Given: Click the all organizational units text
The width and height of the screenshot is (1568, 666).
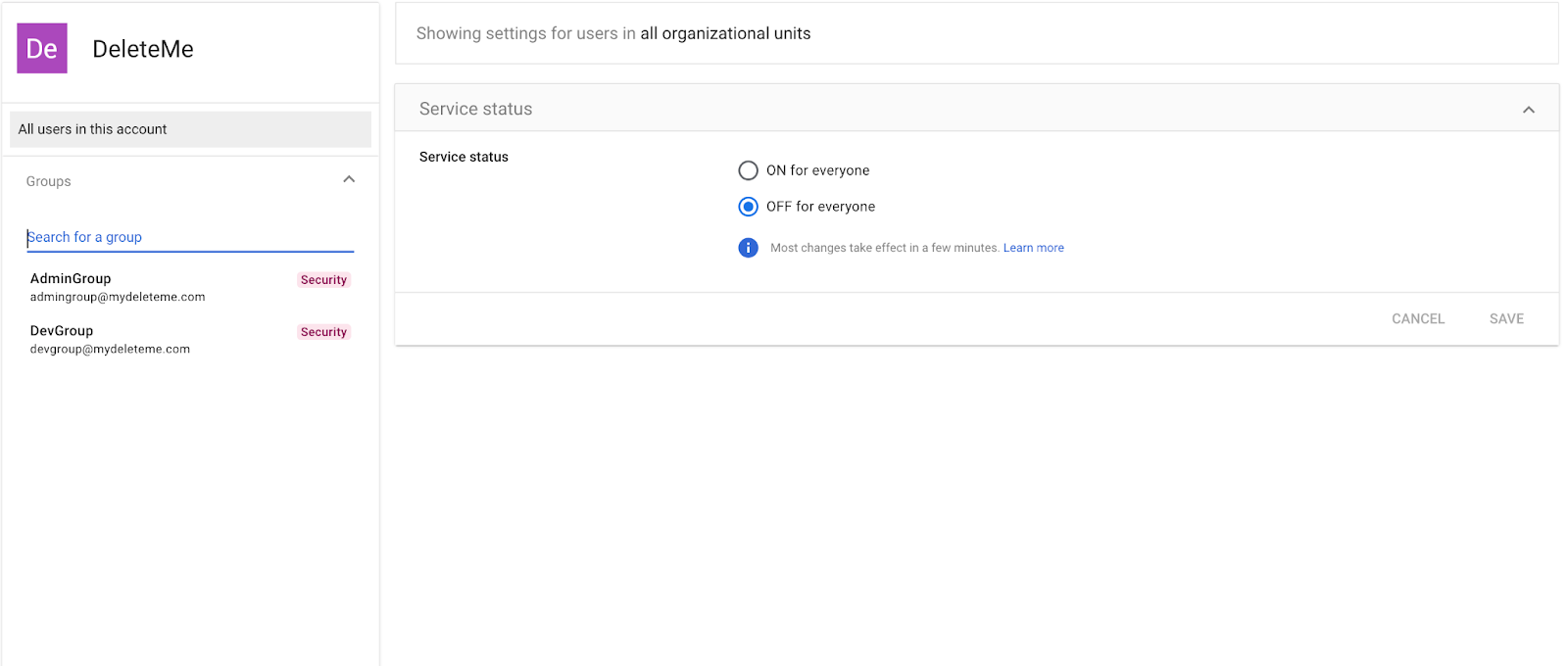Looking at the screenshot, I should tap(725, 33).
